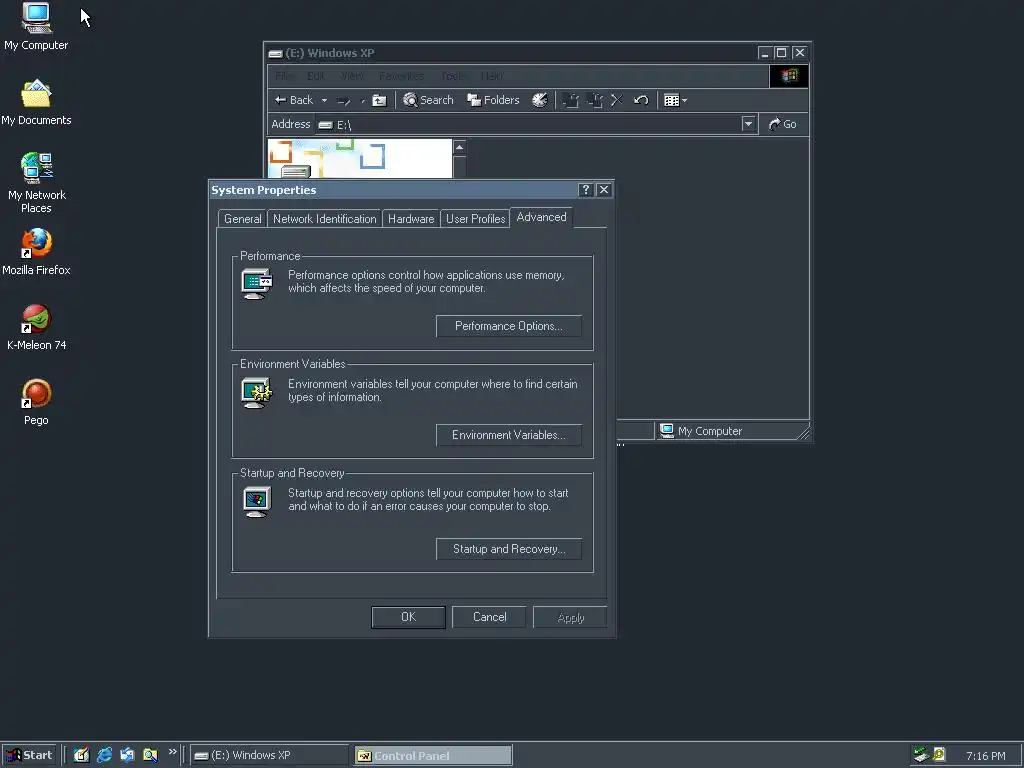
Task: Switch to the Hardware tab
Action: [411, 219]
